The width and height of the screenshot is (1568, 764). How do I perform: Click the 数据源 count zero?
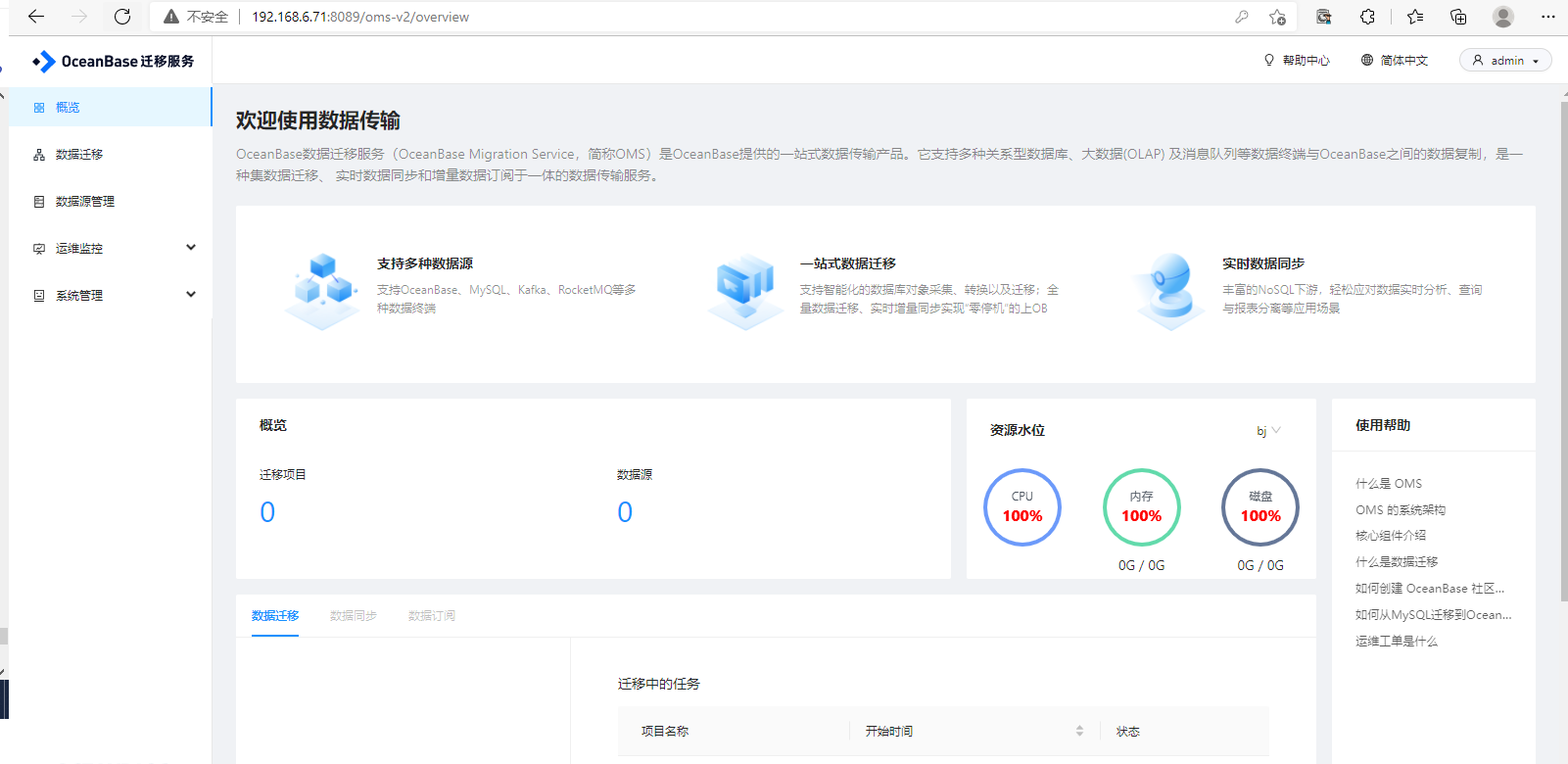(x=625, y=512)
